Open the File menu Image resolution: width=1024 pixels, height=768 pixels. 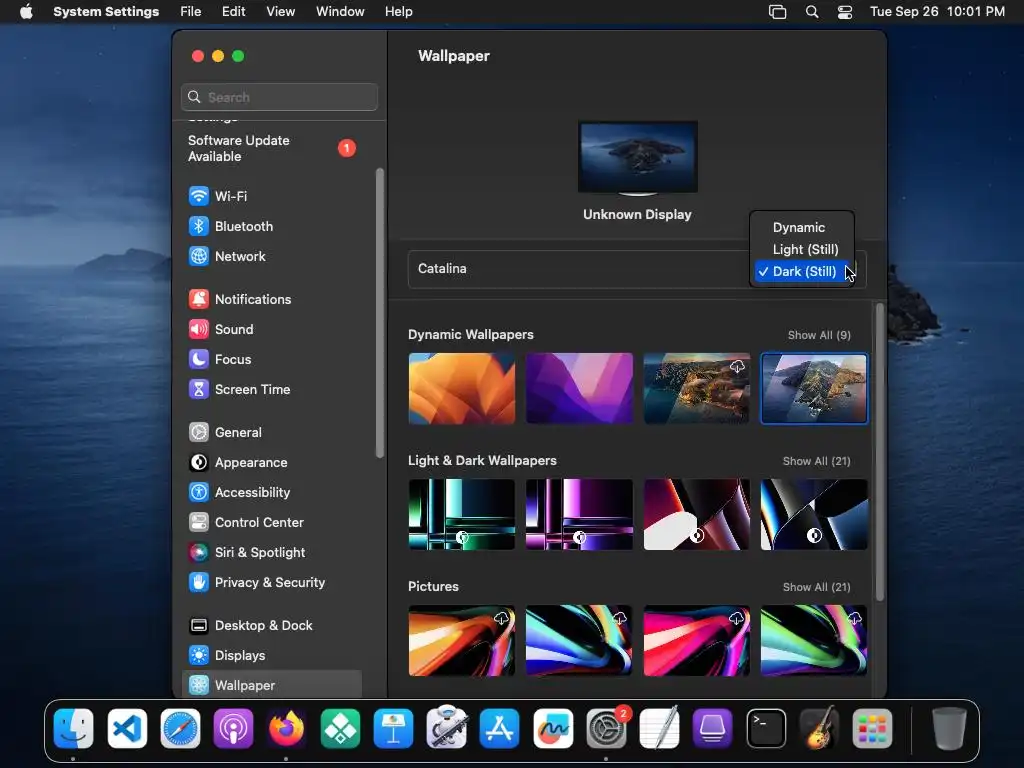[x=191, y=12]
